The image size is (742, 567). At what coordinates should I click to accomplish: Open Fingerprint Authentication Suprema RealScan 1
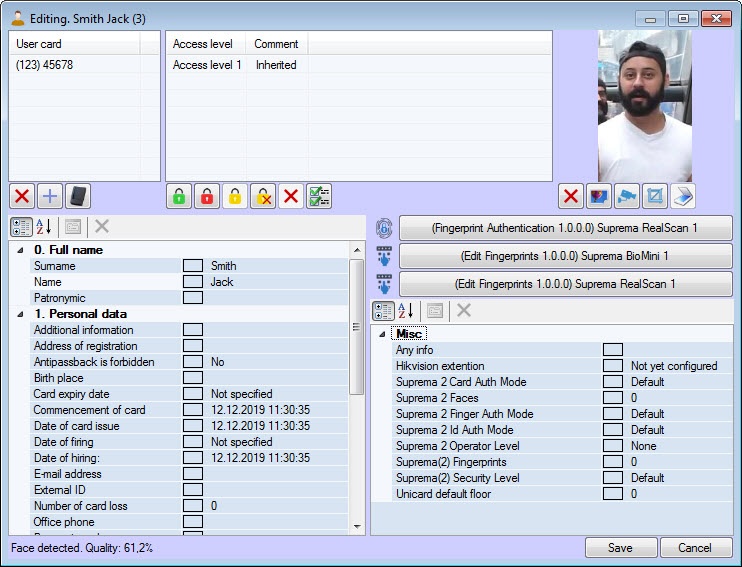point(566,228)
